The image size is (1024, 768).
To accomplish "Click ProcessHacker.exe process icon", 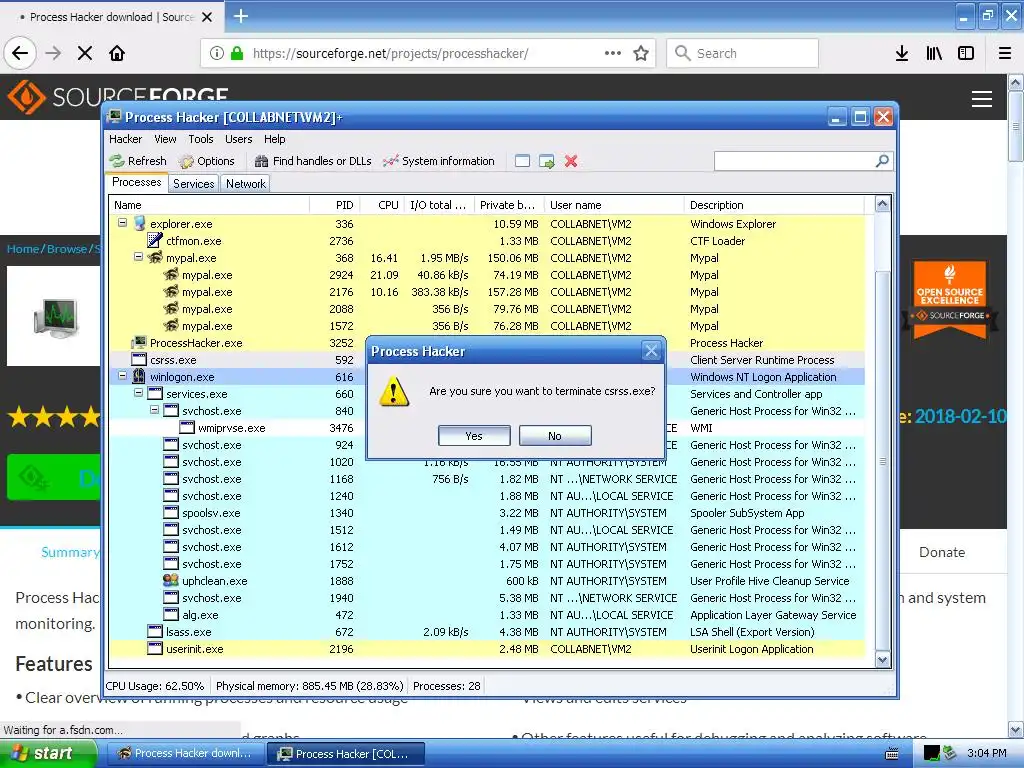I will (139, 342).
